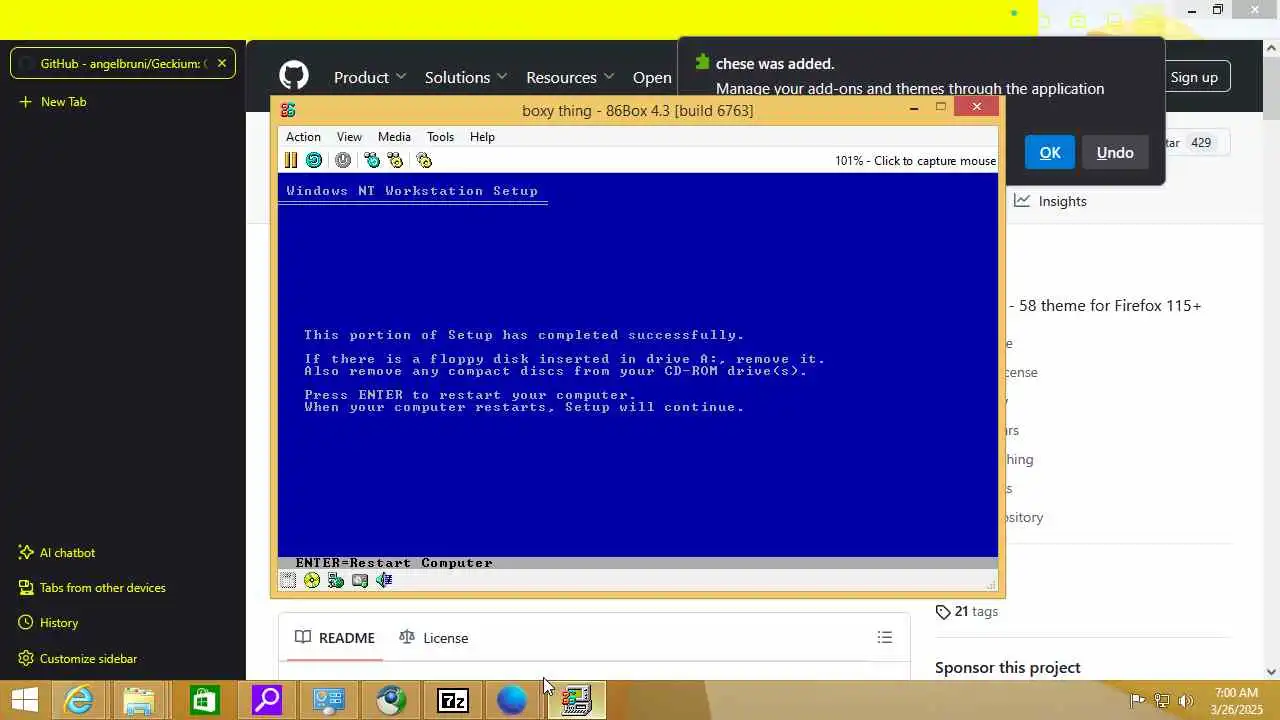Click the Windows NT setup screen display
The width and height of the screenshot is (1280, 720).
tap(638, 372)
